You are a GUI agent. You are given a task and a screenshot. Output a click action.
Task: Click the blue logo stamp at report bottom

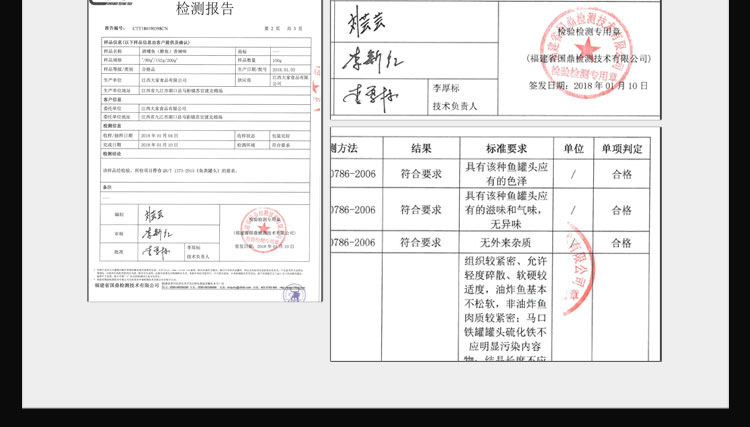pyautogui.click(x=293, y=293)
